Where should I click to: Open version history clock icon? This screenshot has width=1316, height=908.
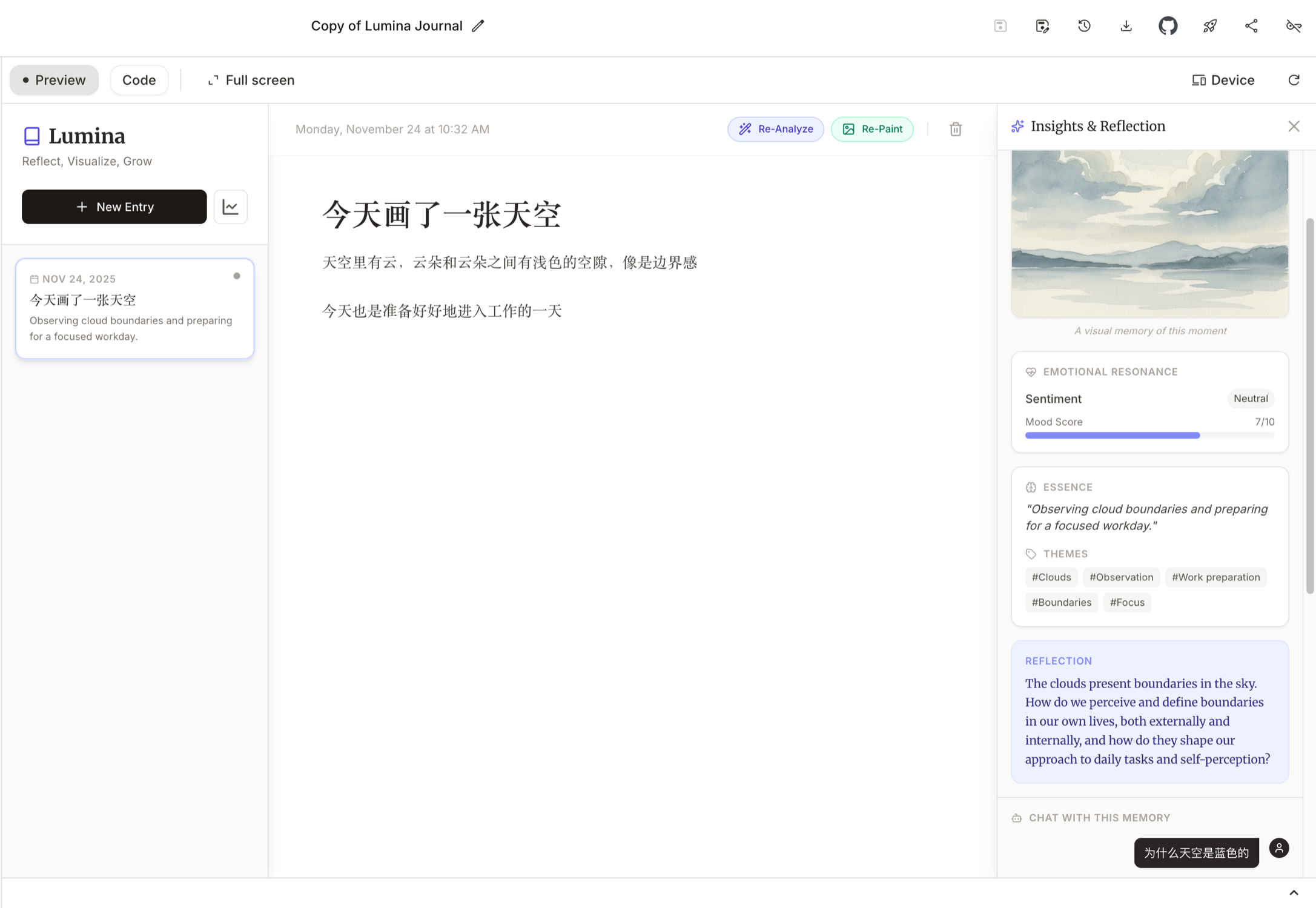point(1084,26)
